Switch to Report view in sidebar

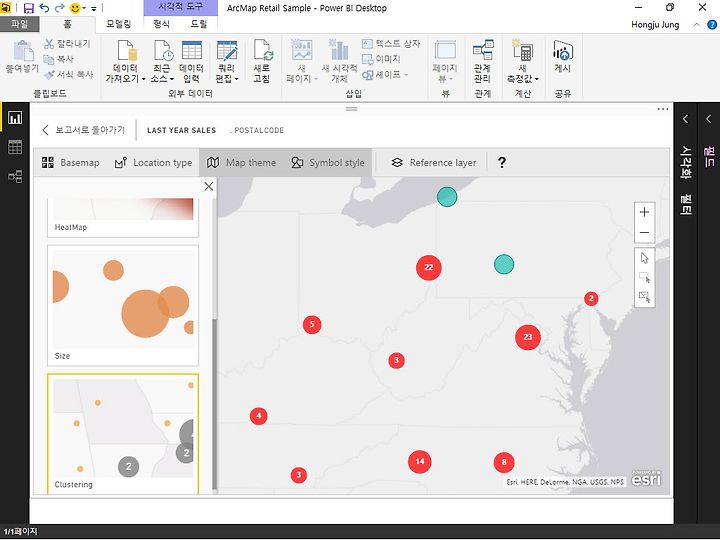[x=15, y=118]
